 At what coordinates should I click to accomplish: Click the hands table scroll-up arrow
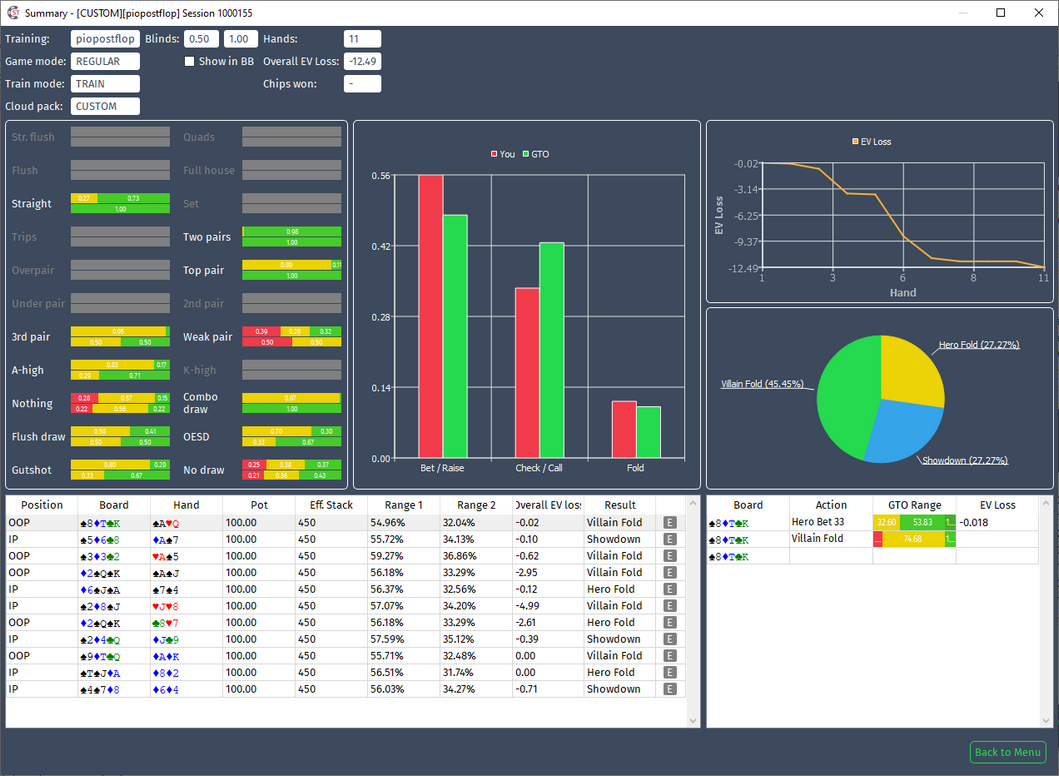click(x=693, y=504)
